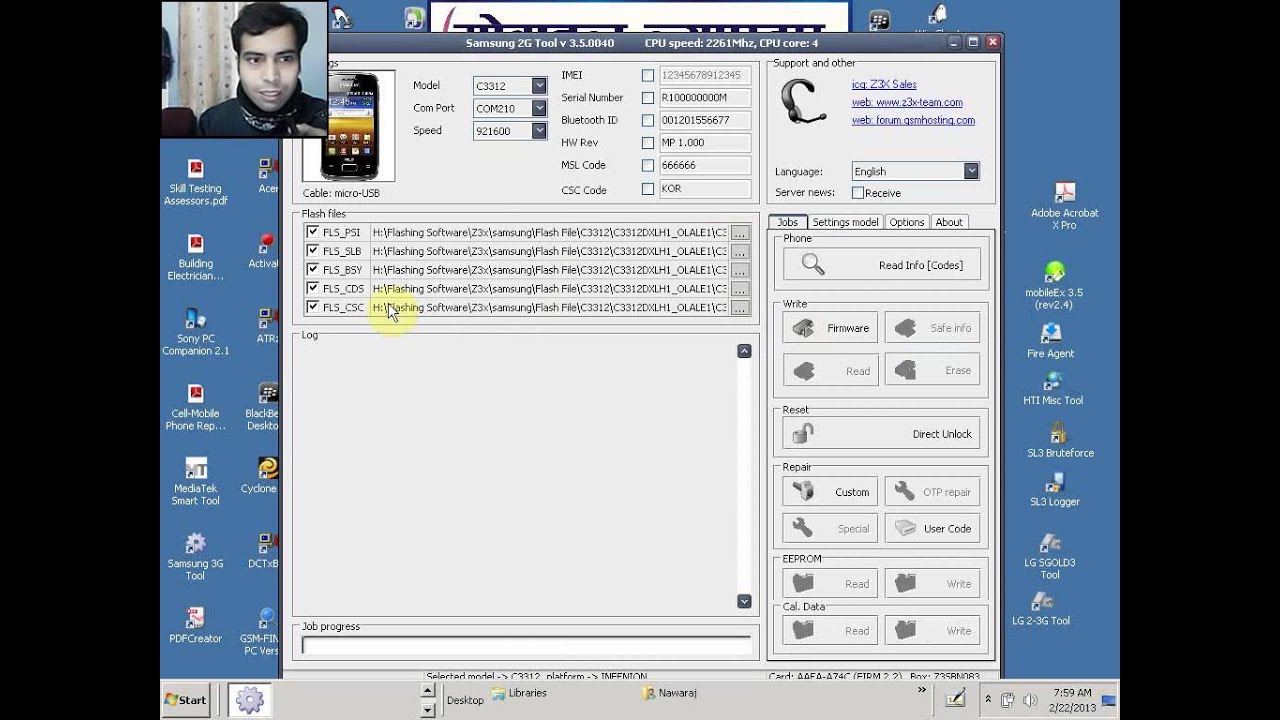Show more toolbar items chevron on taskbar

coord(922,690)
